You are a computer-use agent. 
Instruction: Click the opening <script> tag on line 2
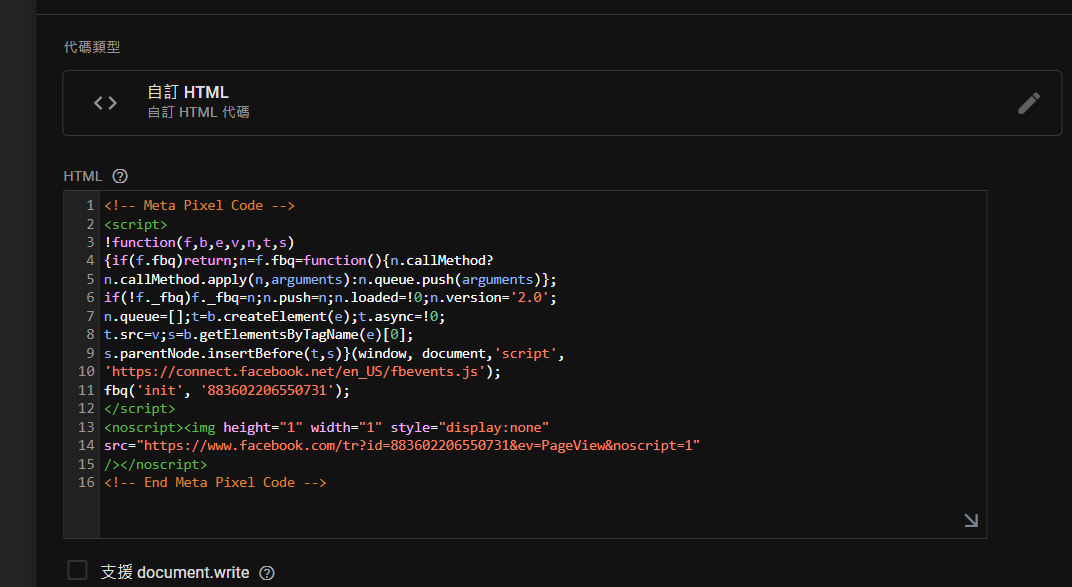[x=135, y=224]
